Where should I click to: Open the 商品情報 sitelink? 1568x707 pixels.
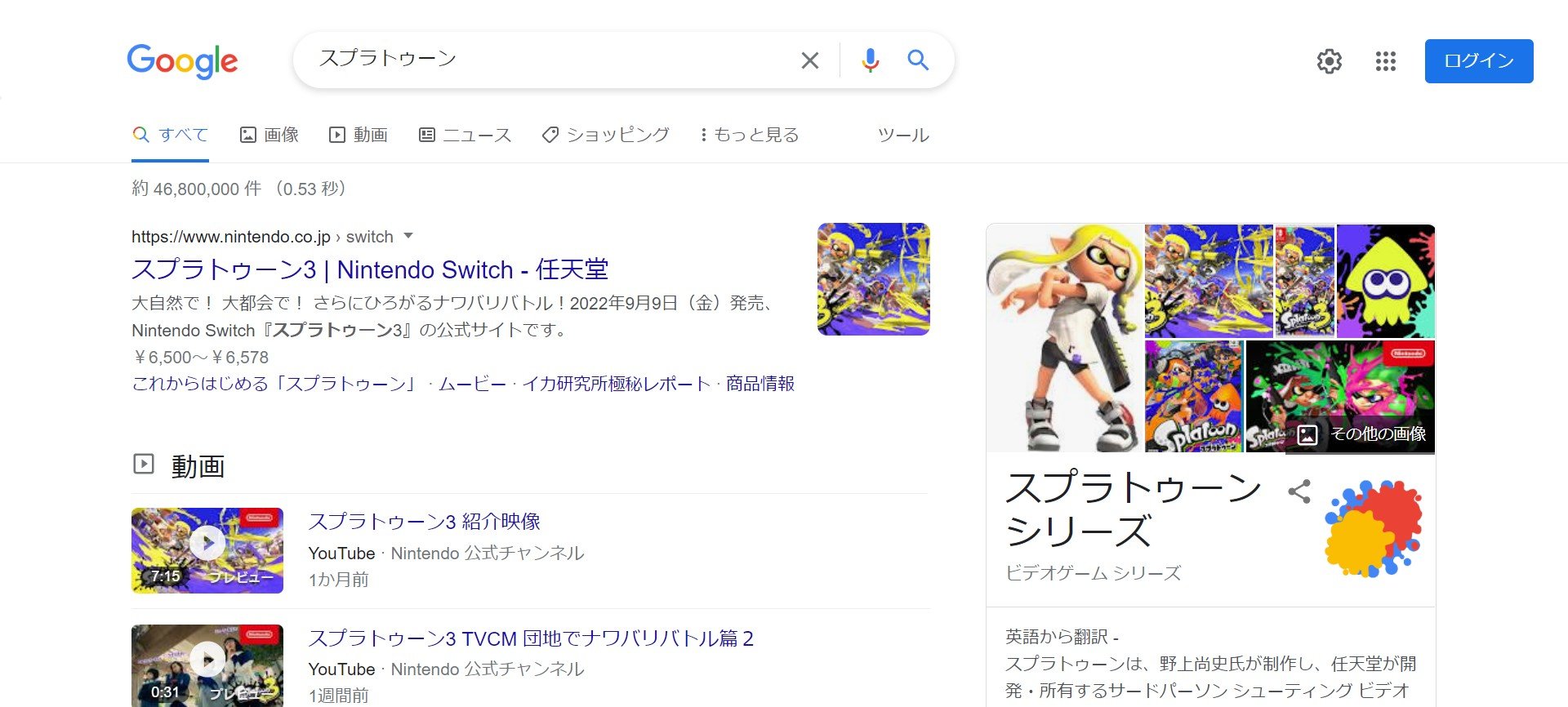click(760, 384)
